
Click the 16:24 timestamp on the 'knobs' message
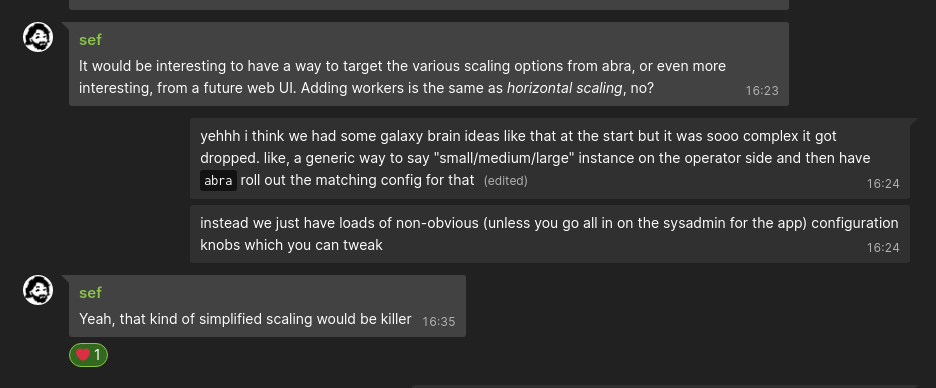[883, 248]
